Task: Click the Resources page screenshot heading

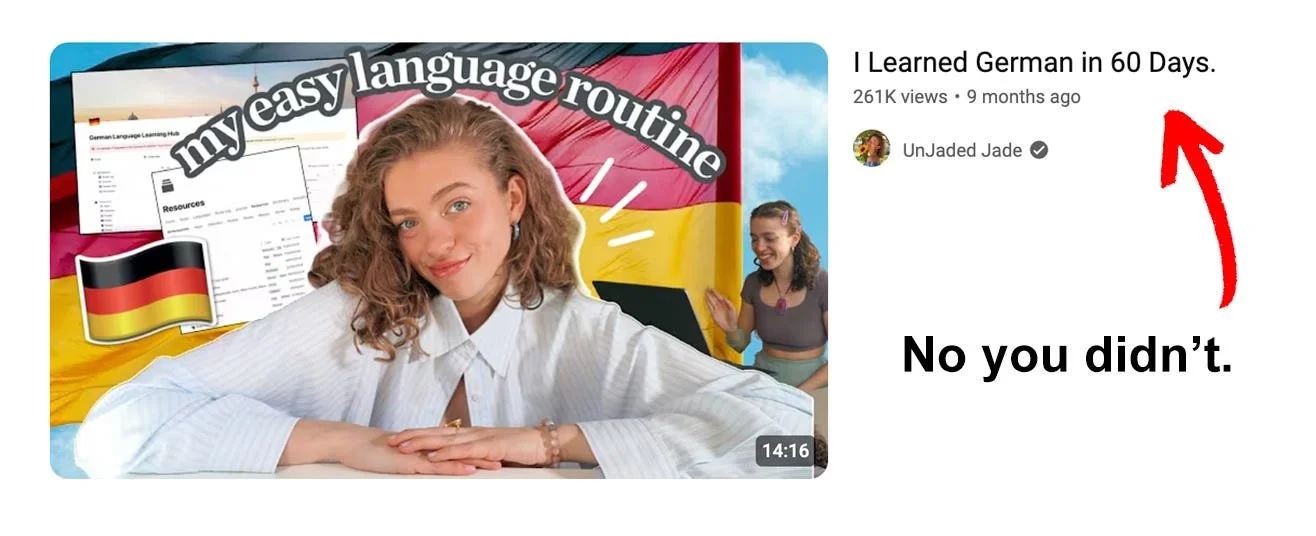Action: click(183, 206)
